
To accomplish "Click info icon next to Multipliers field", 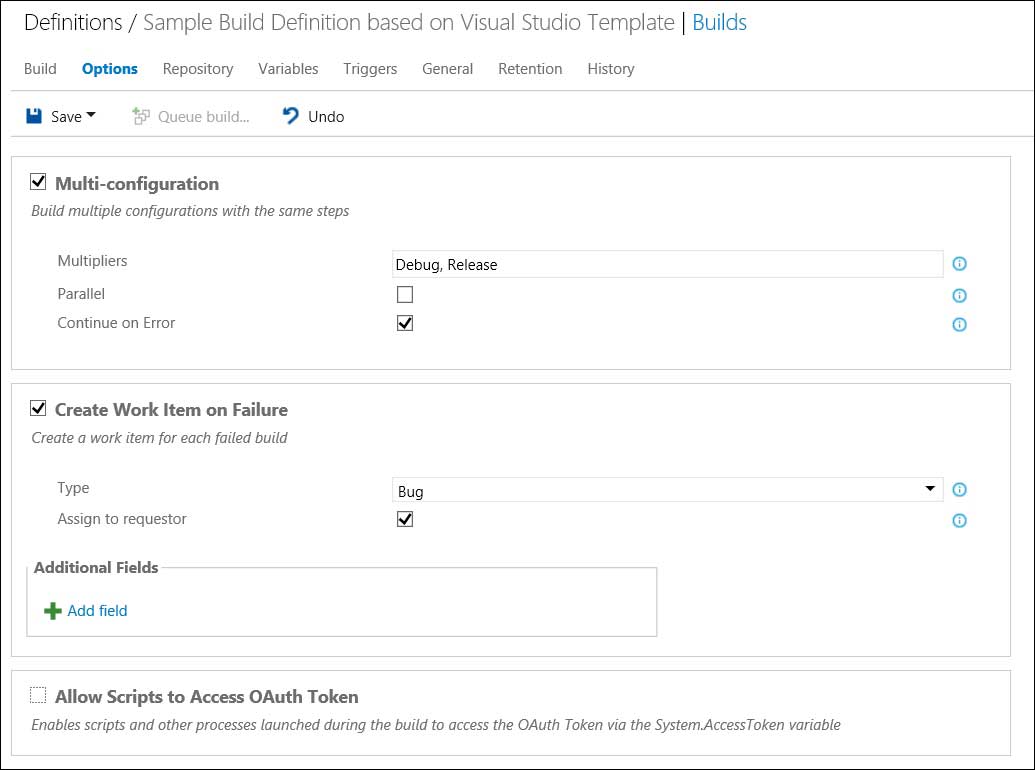I will click(x=959, y=264).
